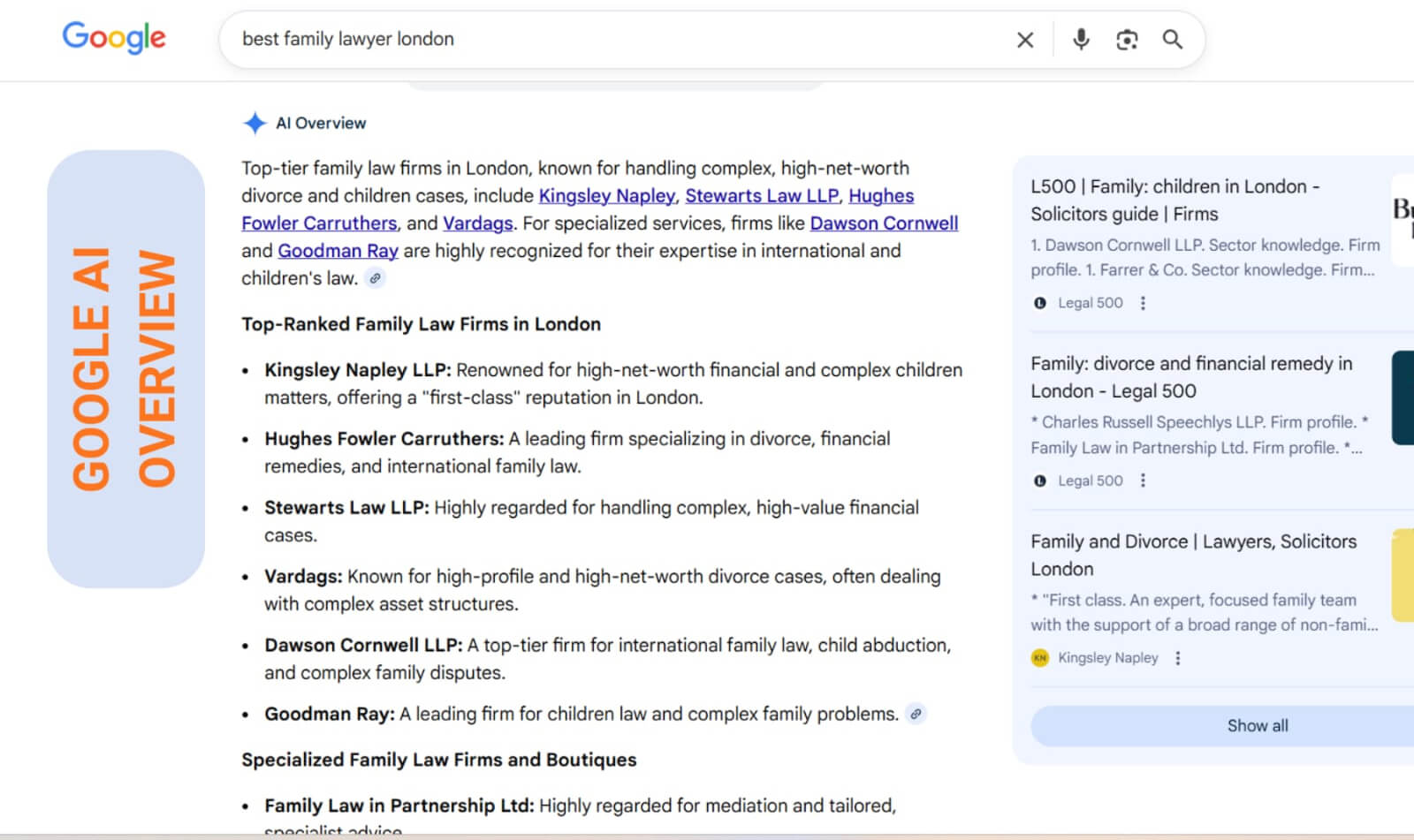
Task: Click the AI Overview sparkle icon
Action: tap(255, 124)
